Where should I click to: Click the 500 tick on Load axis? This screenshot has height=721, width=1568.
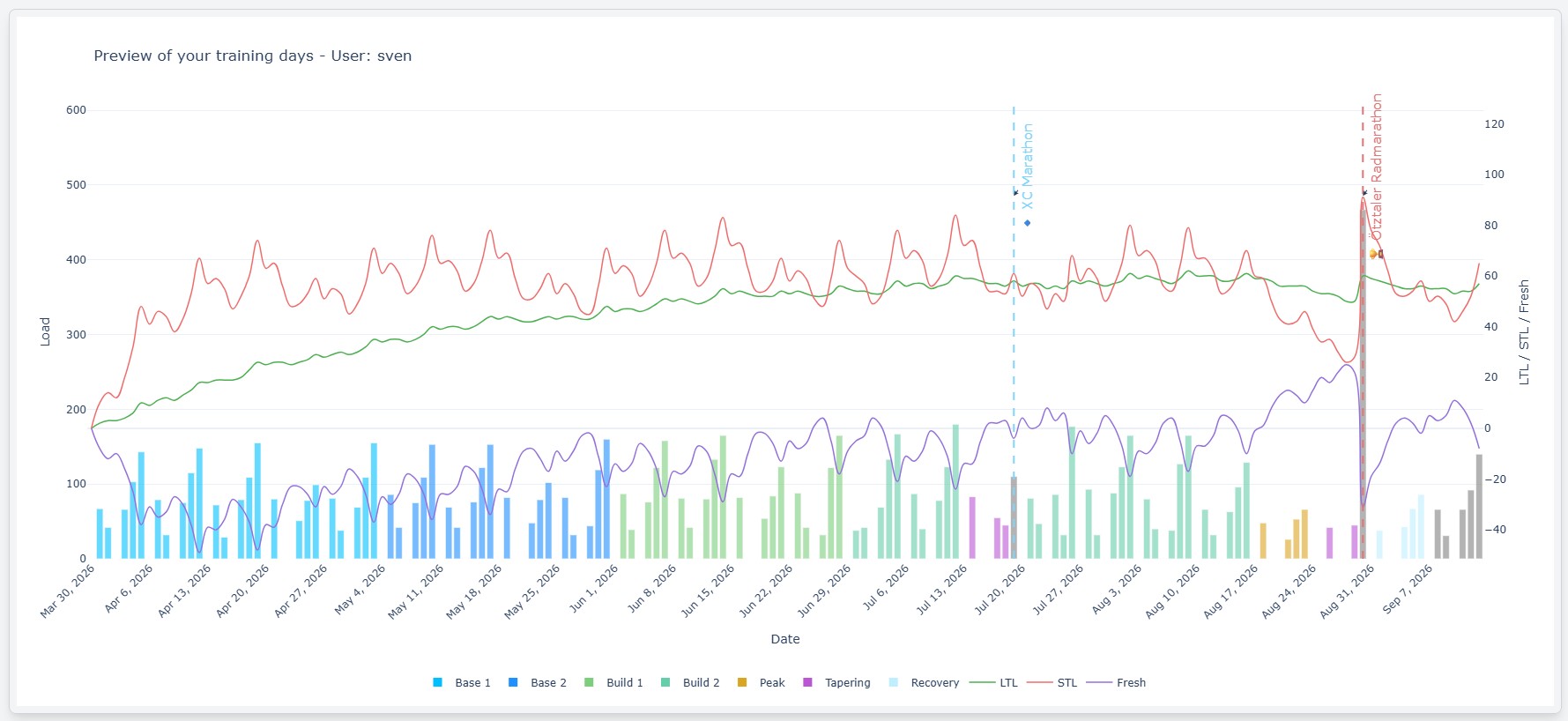76,185
